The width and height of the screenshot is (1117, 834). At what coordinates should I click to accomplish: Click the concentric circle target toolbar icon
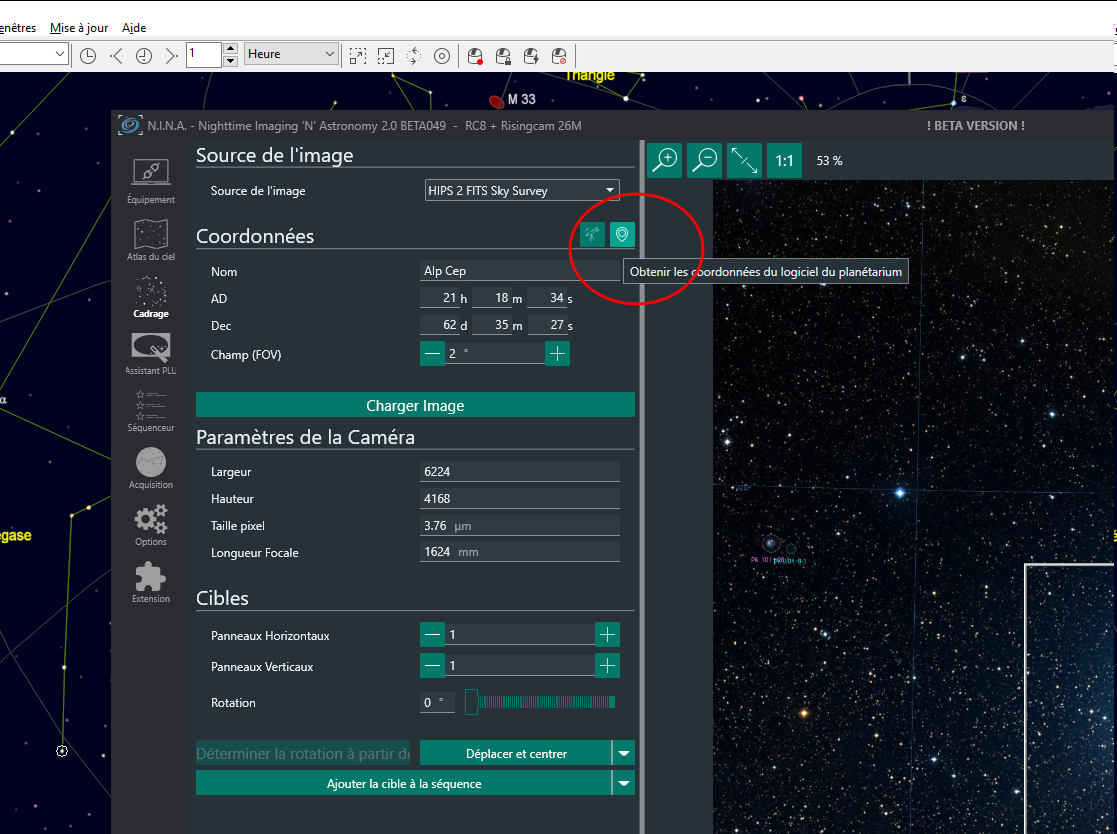pos(442,56)
